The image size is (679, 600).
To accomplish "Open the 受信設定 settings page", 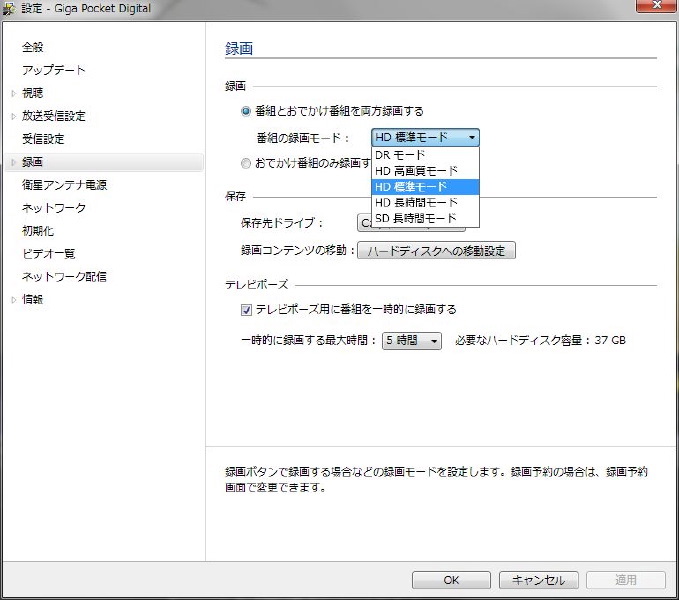I will (x=43, y=139).
